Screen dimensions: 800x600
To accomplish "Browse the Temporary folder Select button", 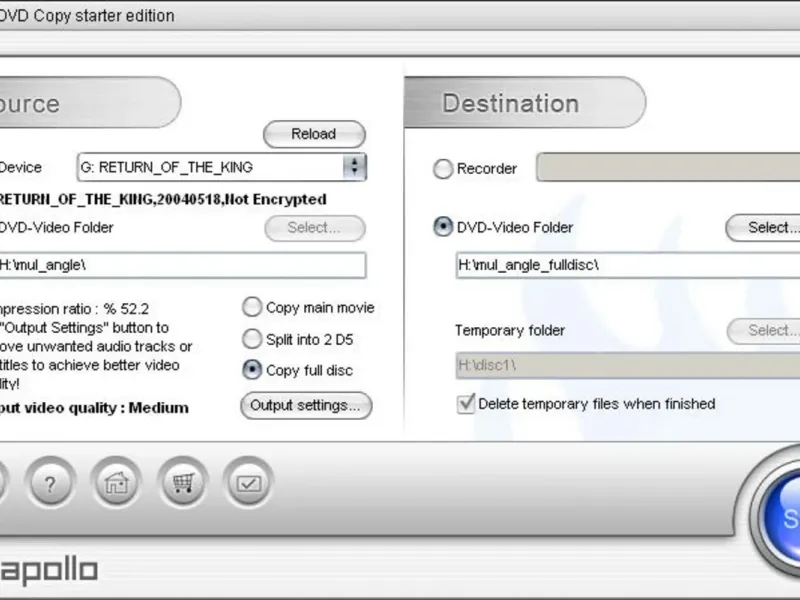I will [x=764, y=331].
